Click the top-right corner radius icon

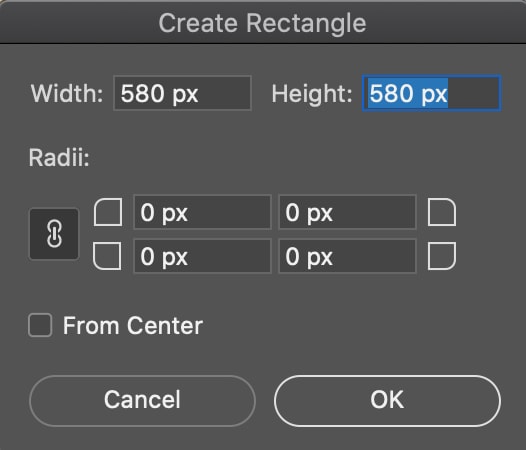pos(442,212)
